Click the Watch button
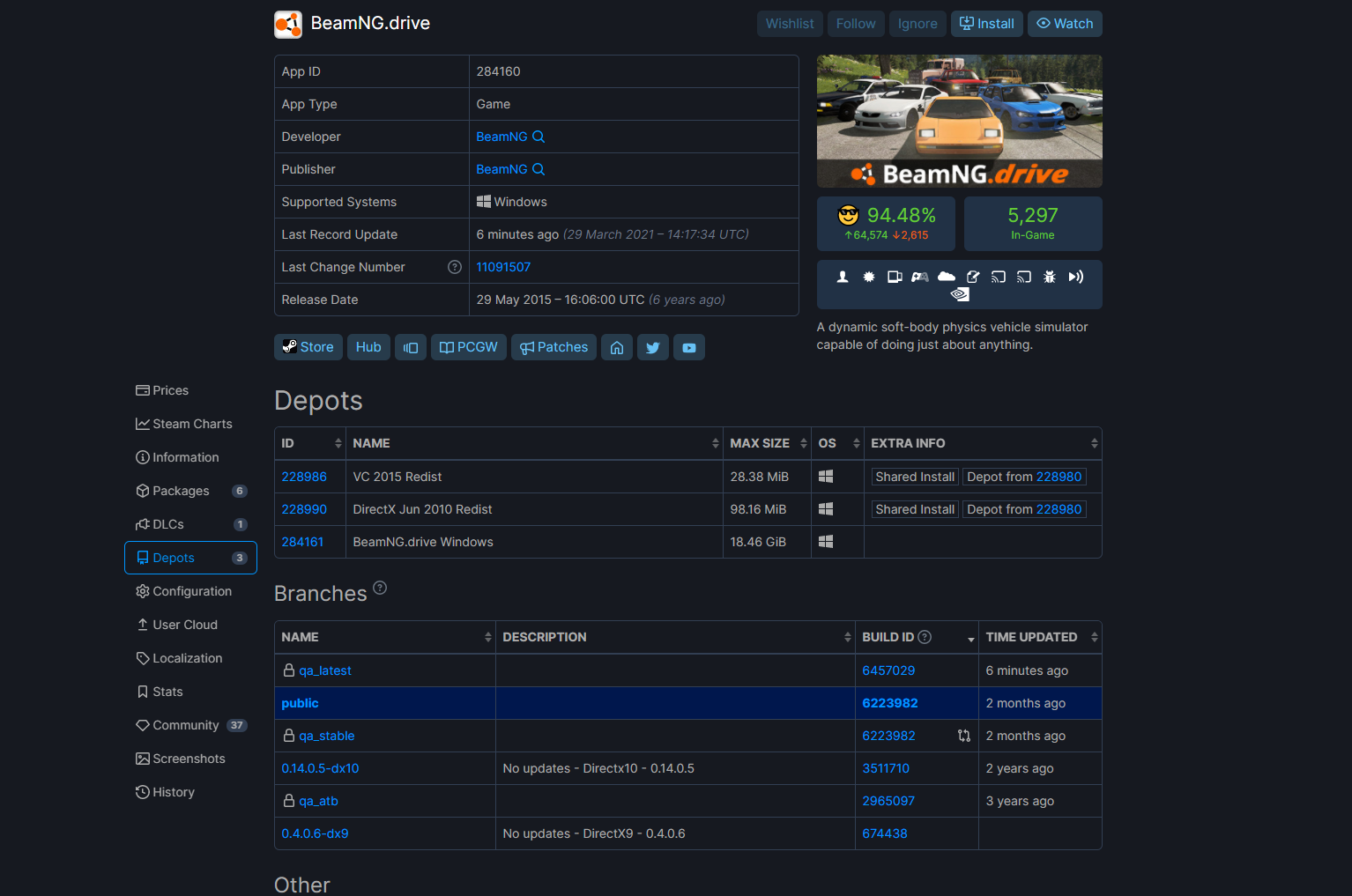 click(1065, 24)
